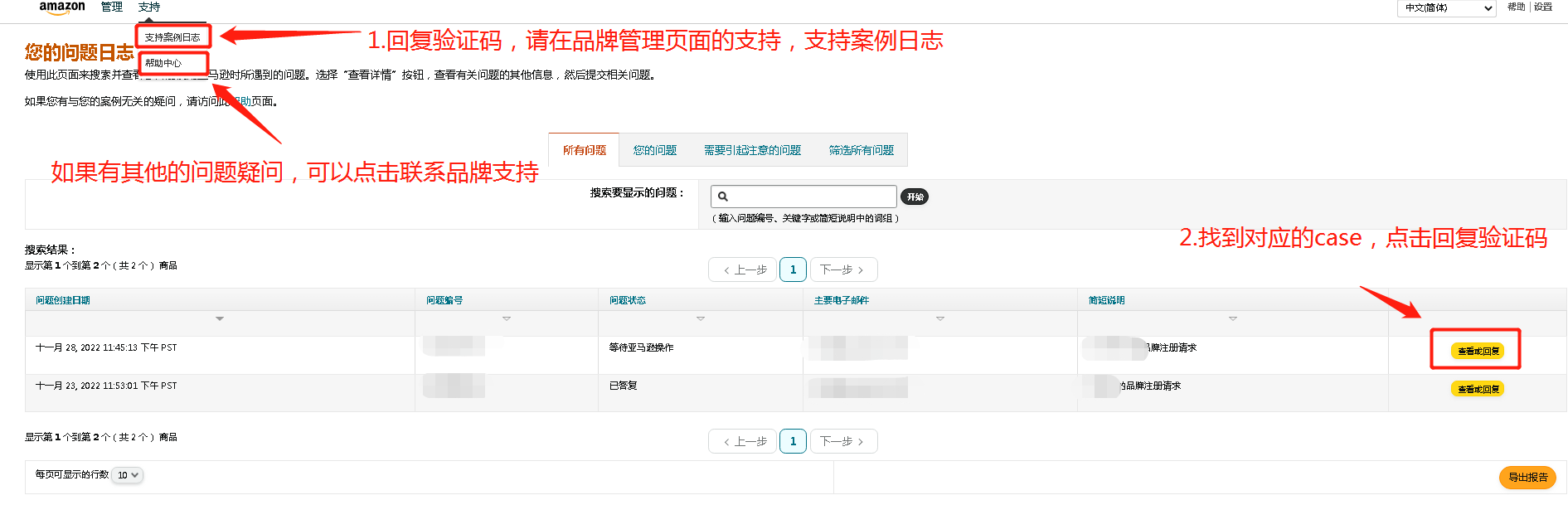This screenshot has width=1568, height=505.
Task: Click the search magnifier icon
Action: click(723, 197)
